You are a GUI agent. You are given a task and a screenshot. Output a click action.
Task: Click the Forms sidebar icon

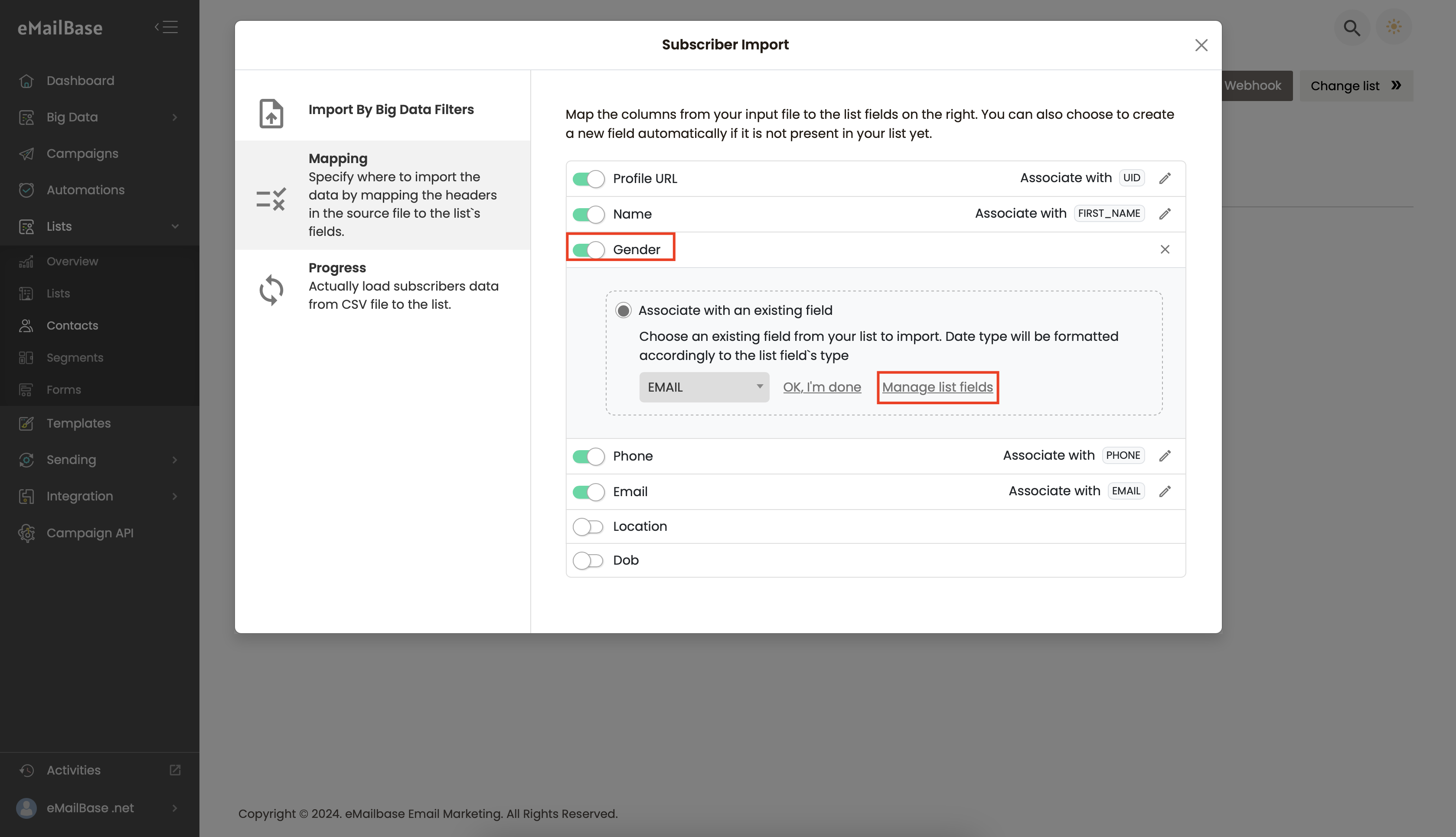coord(26,390)
